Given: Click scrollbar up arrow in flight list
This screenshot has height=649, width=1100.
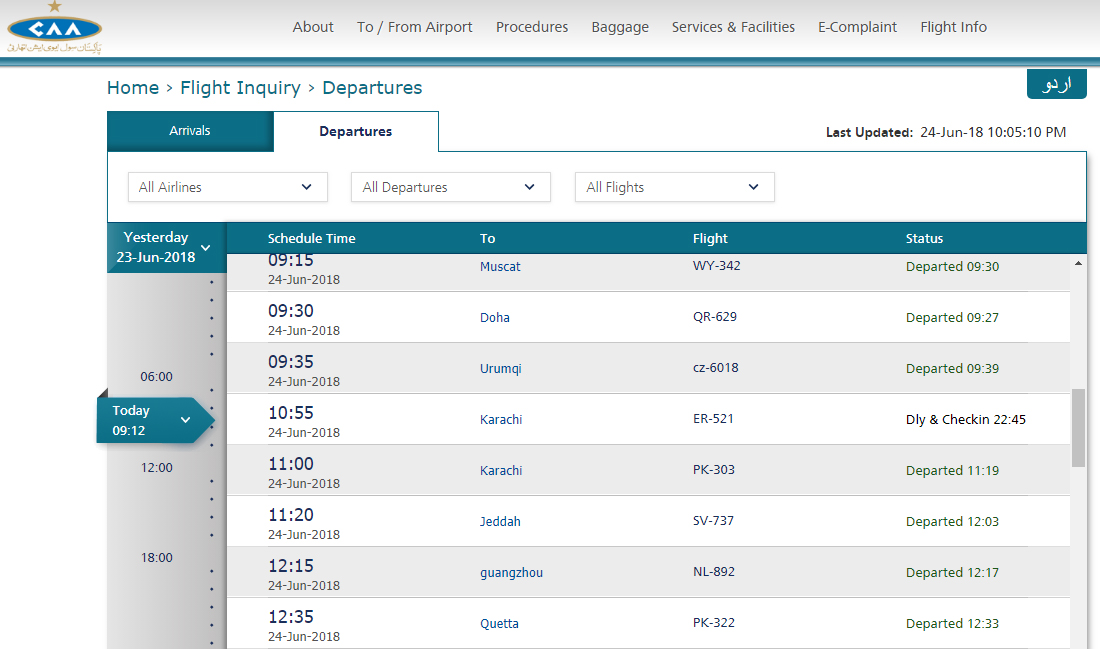Looking at the screenshot, I should (1078, 264).
